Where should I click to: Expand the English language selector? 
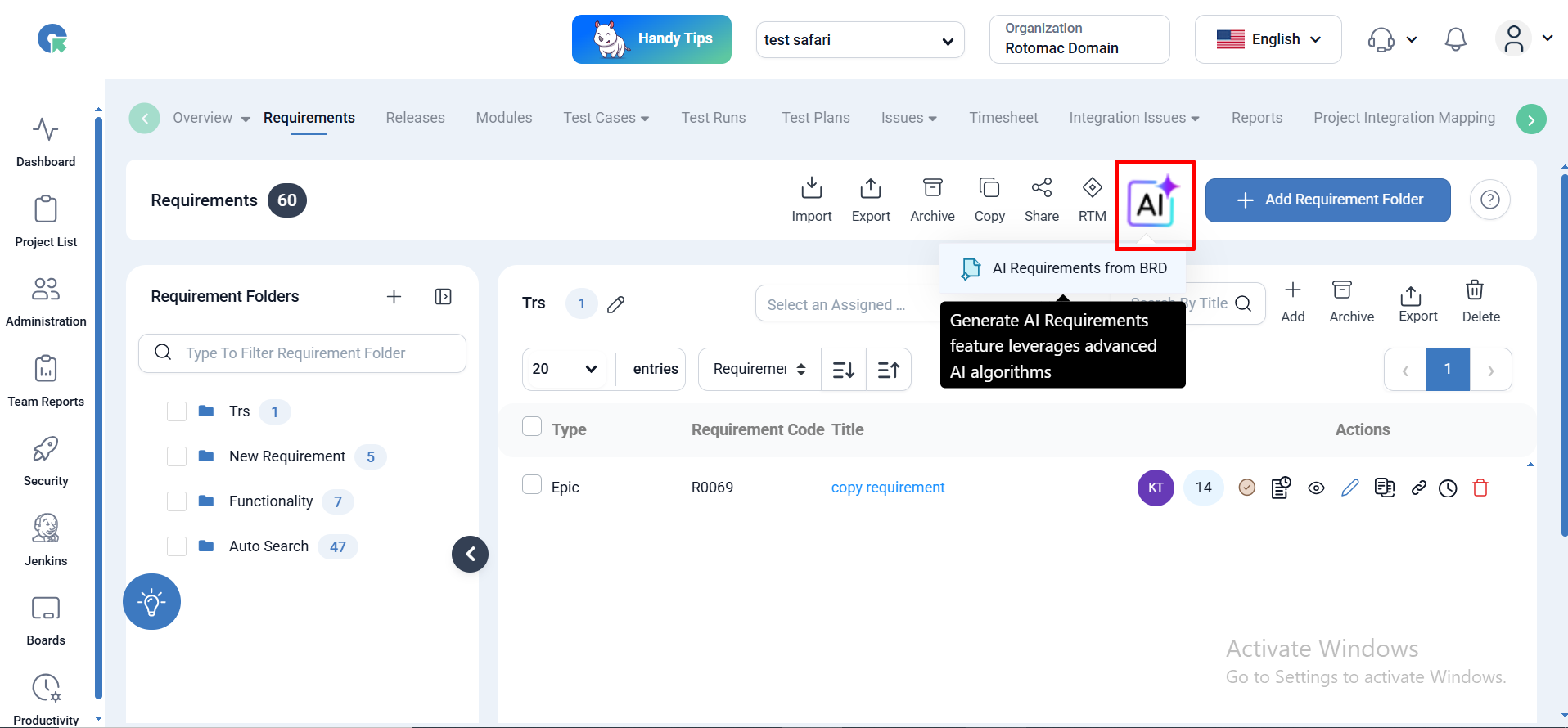1268,39
